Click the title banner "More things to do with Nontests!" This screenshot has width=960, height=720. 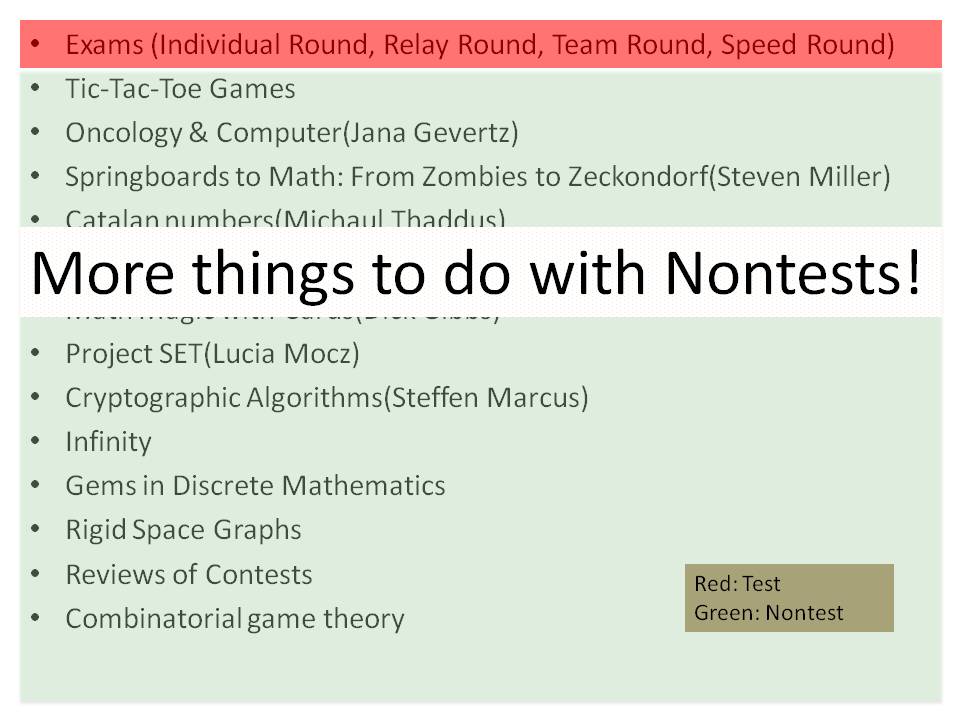click(476, 272)
